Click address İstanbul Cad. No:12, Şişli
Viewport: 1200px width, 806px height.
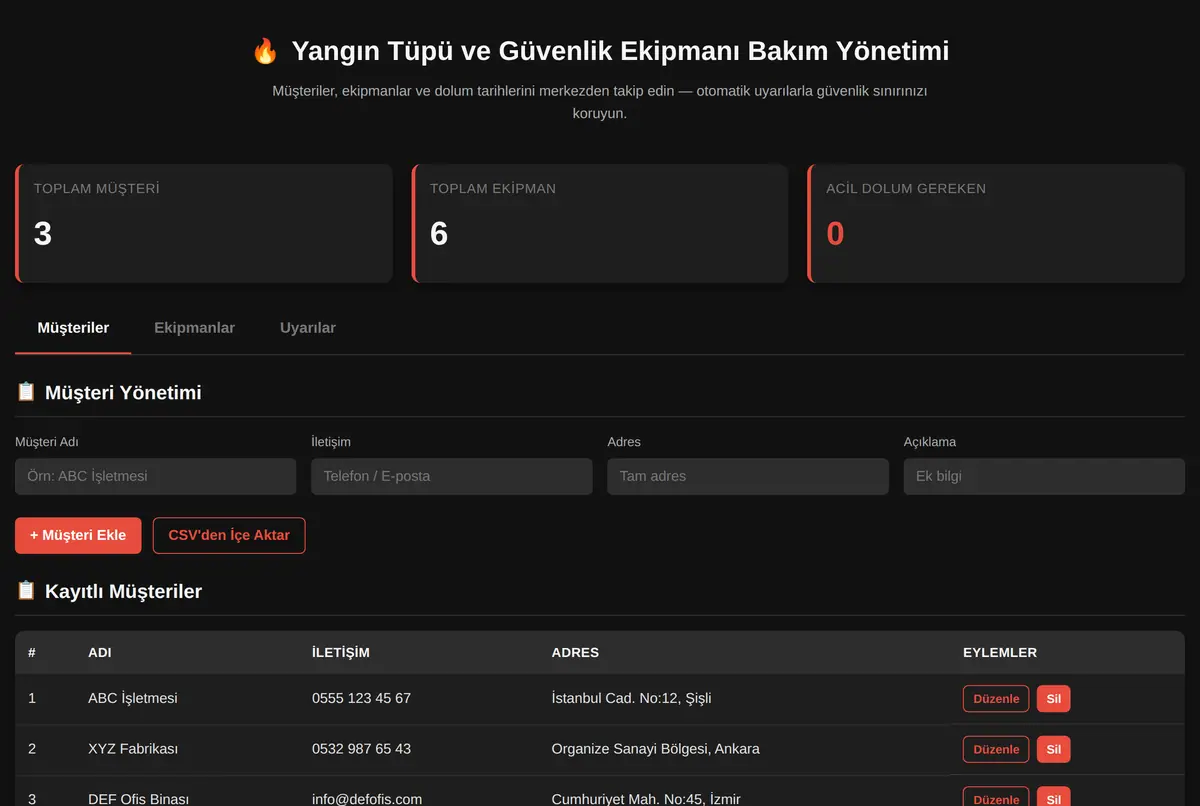point(631,698)
